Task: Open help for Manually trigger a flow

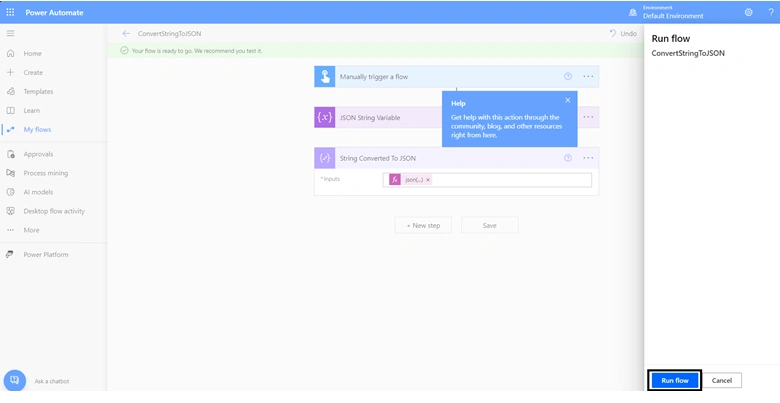Action: [x=568, y=76]
